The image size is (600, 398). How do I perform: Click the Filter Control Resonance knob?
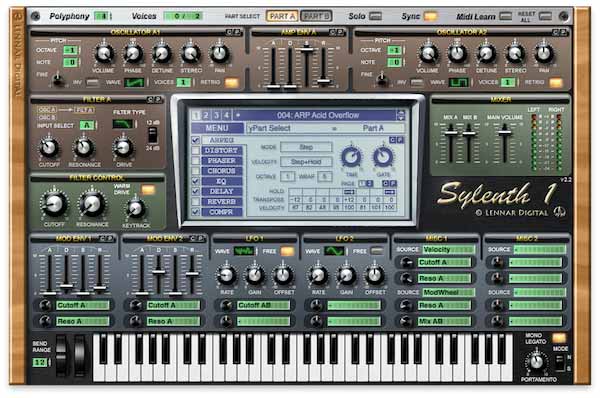point(91,204)
